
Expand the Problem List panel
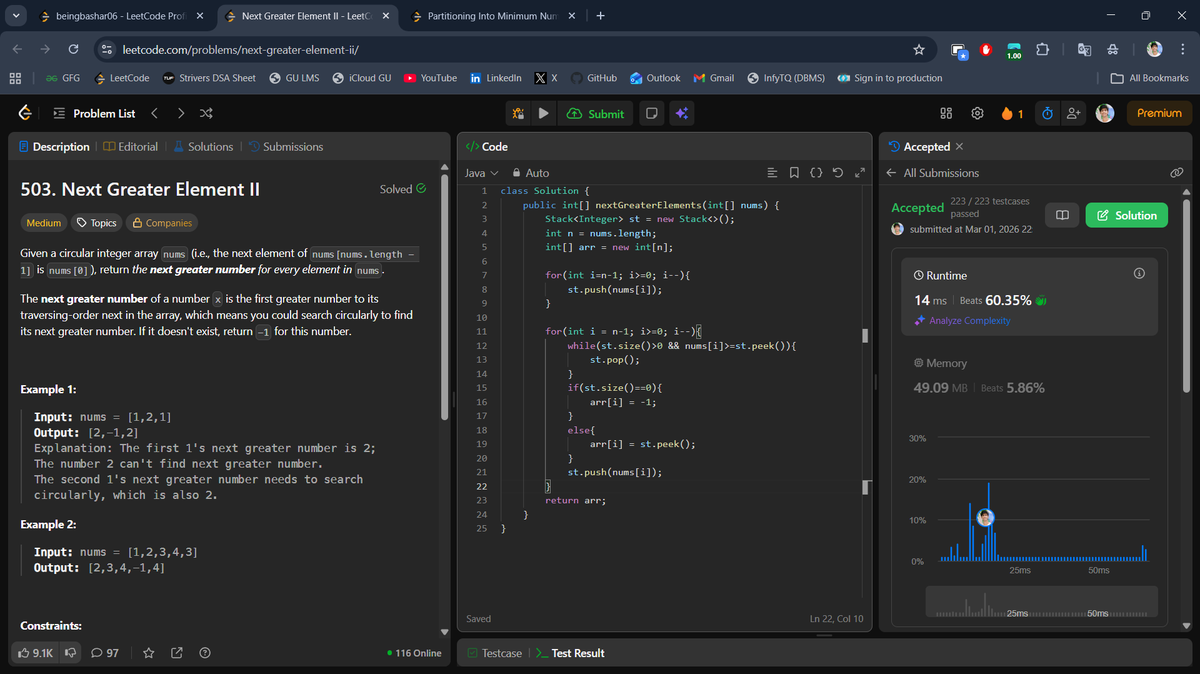click(x=94, y=113)
